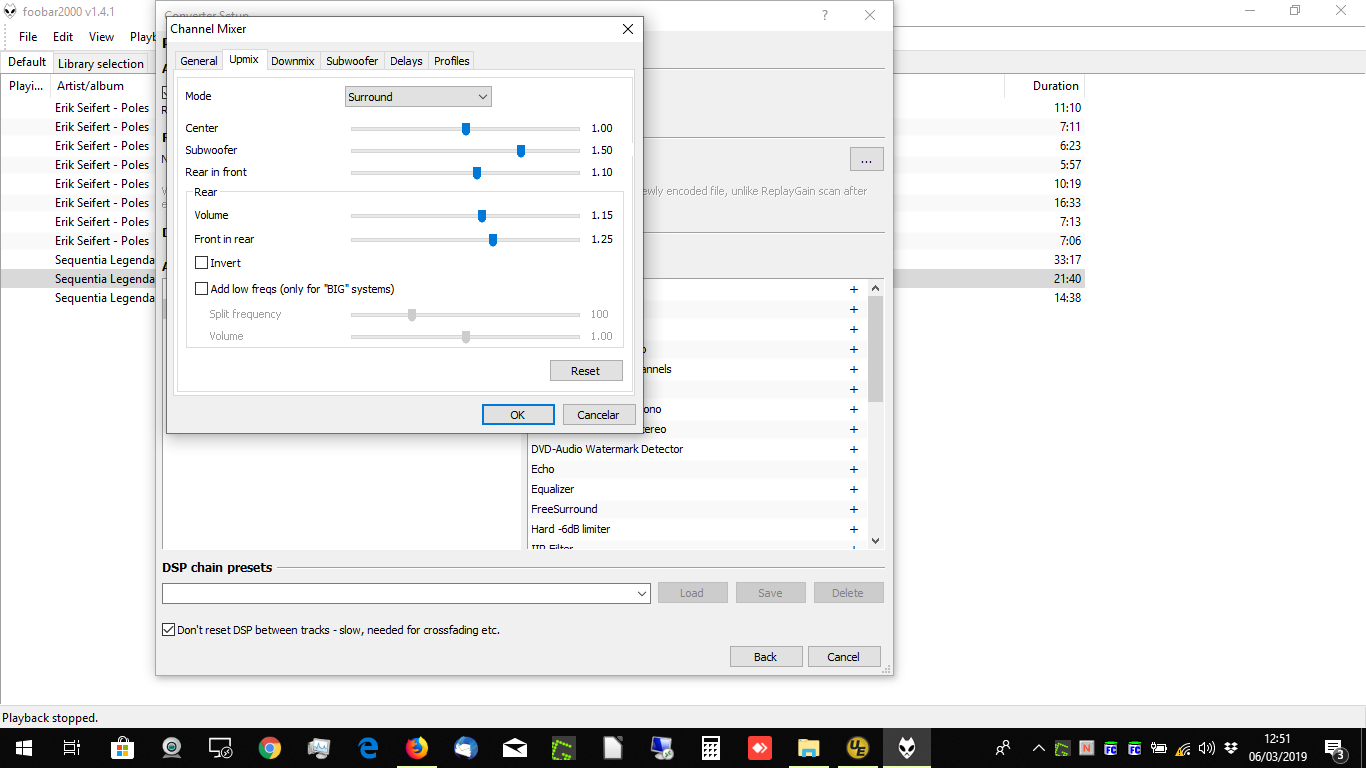1366x768 pixels.
Task: Click the available DSP list scrollbar thumb
Action: (876, 348)
